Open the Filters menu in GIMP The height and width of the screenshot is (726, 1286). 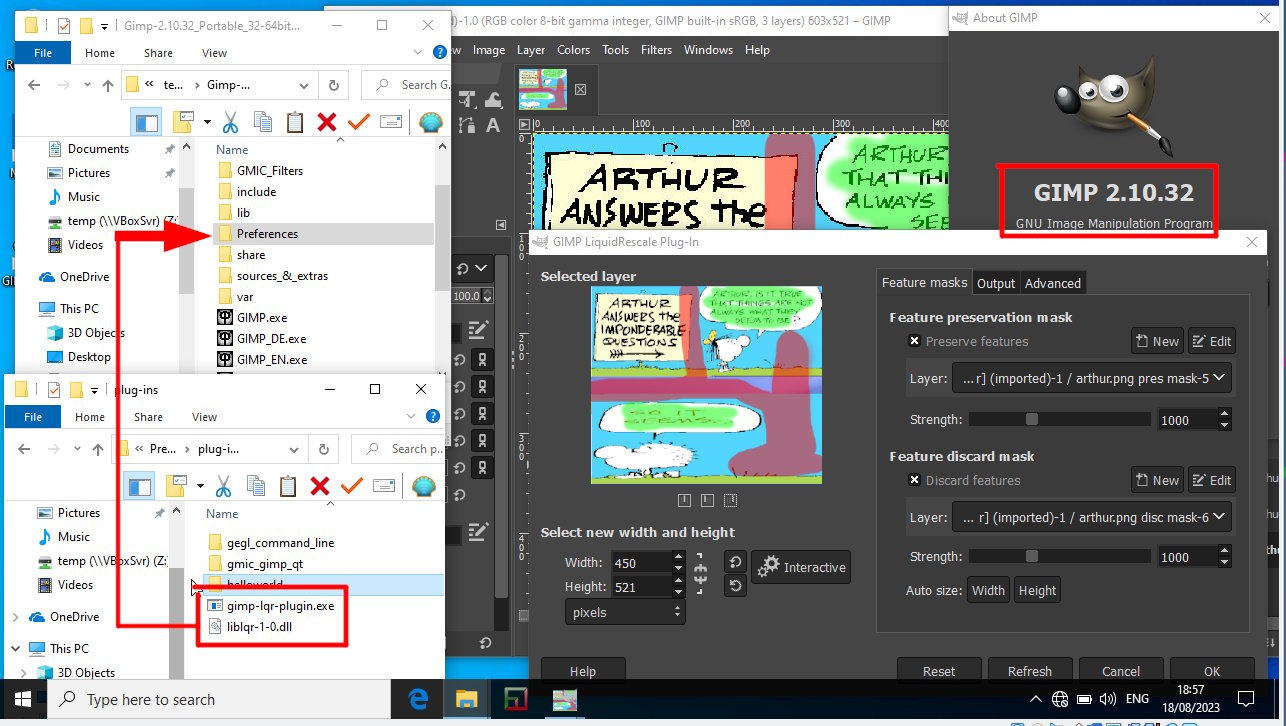[x=656, y=50]
